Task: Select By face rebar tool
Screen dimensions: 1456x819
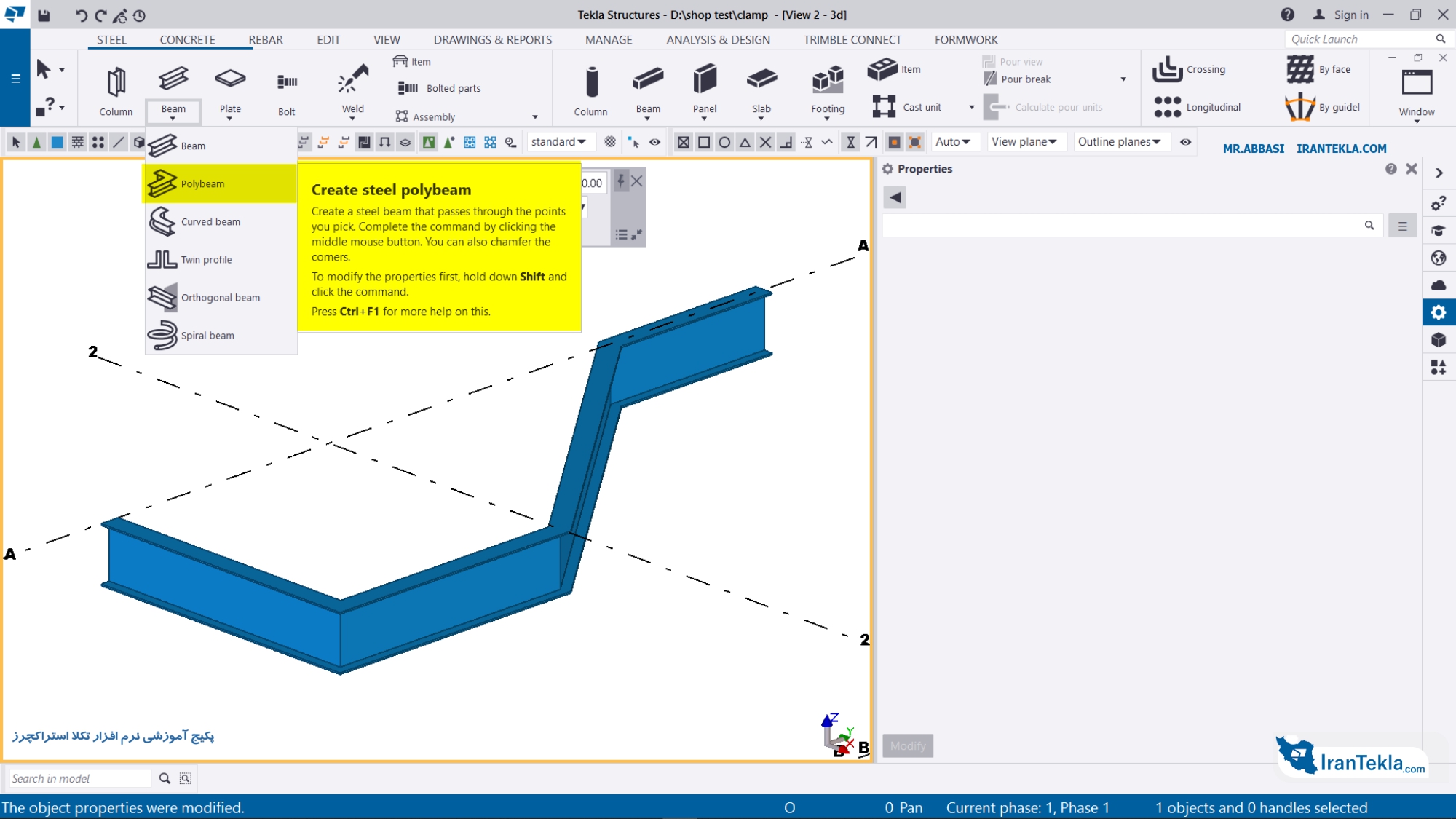Action: tap(1318, 69)
